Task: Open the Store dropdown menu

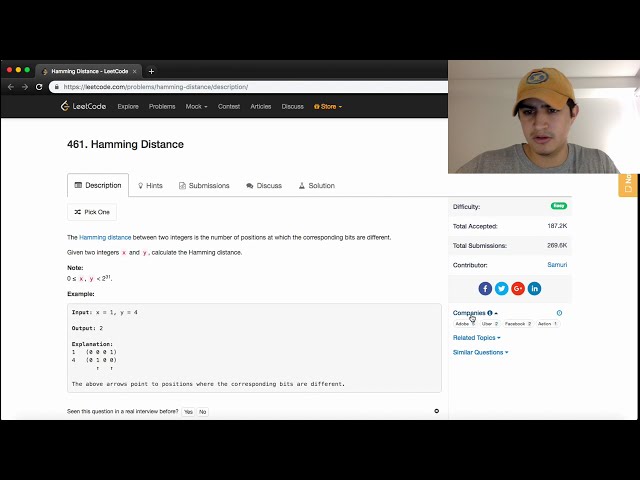Action: [328, 107]
